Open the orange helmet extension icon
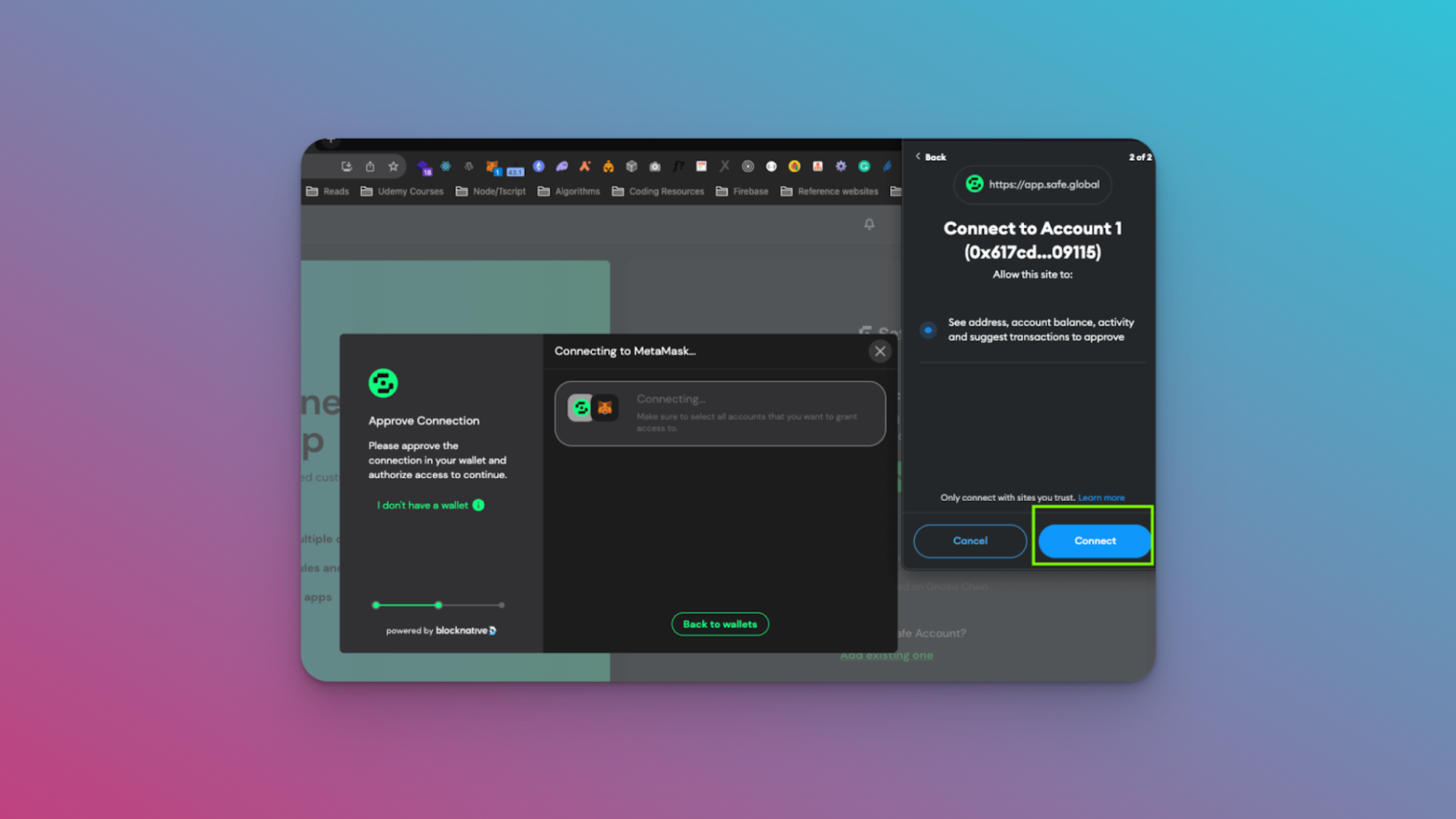 (609, 167)
